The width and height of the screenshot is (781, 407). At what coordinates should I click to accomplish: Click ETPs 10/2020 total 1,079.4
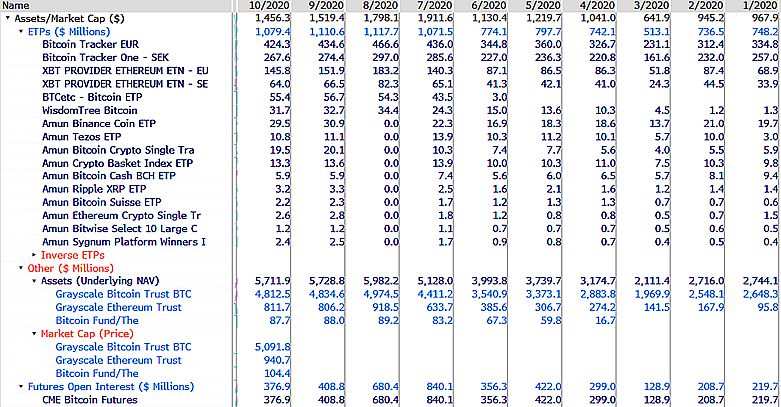(272, 31)
